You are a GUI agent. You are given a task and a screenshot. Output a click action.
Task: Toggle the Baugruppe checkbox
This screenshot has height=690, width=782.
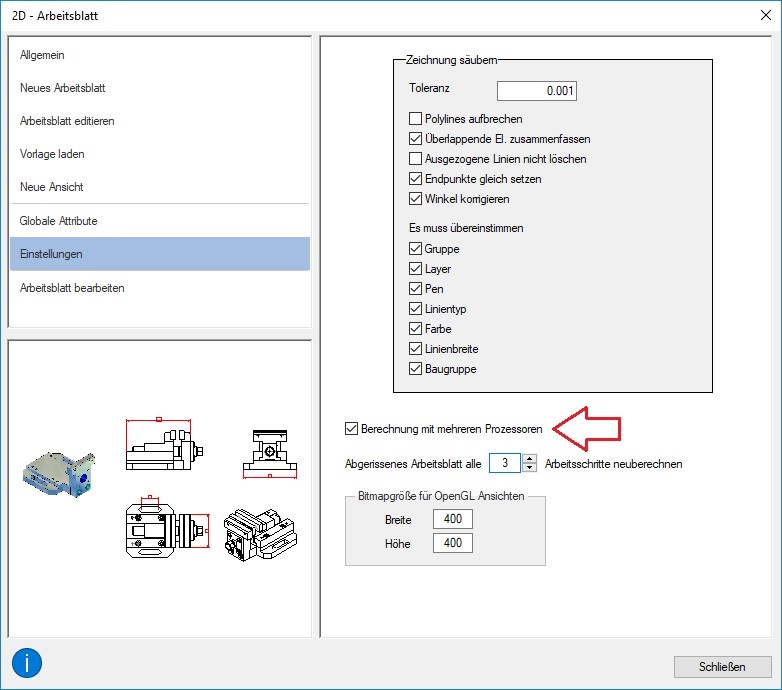click(416, 369)
